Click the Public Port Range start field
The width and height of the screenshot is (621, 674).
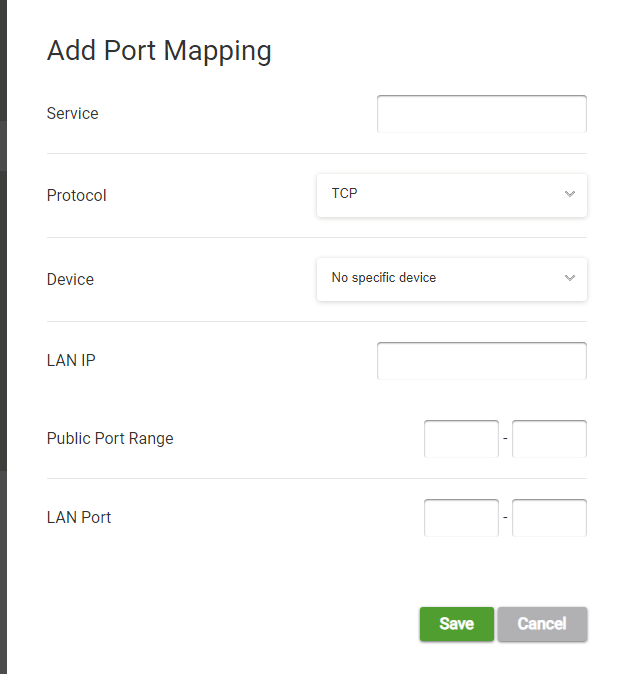click(461, 439)
